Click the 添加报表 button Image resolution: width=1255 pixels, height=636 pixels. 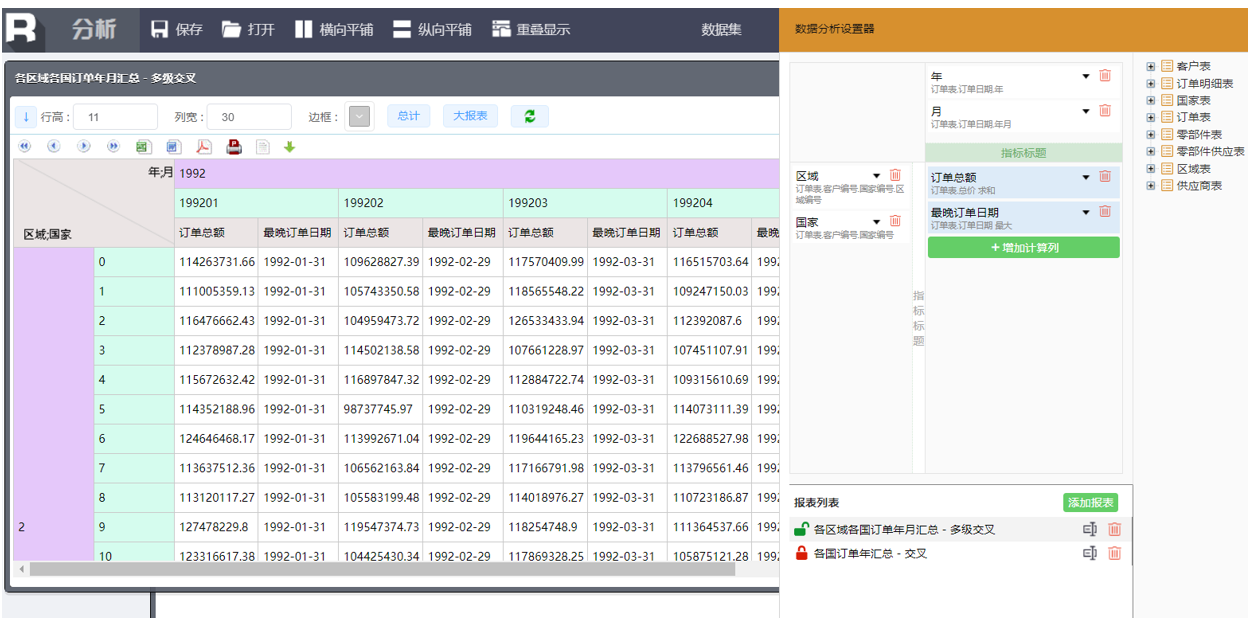point(1090,503)
